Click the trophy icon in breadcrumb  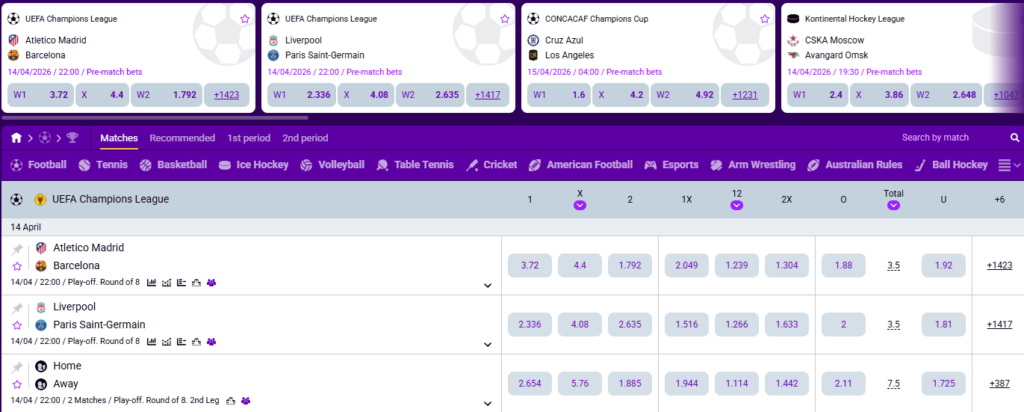72,138
